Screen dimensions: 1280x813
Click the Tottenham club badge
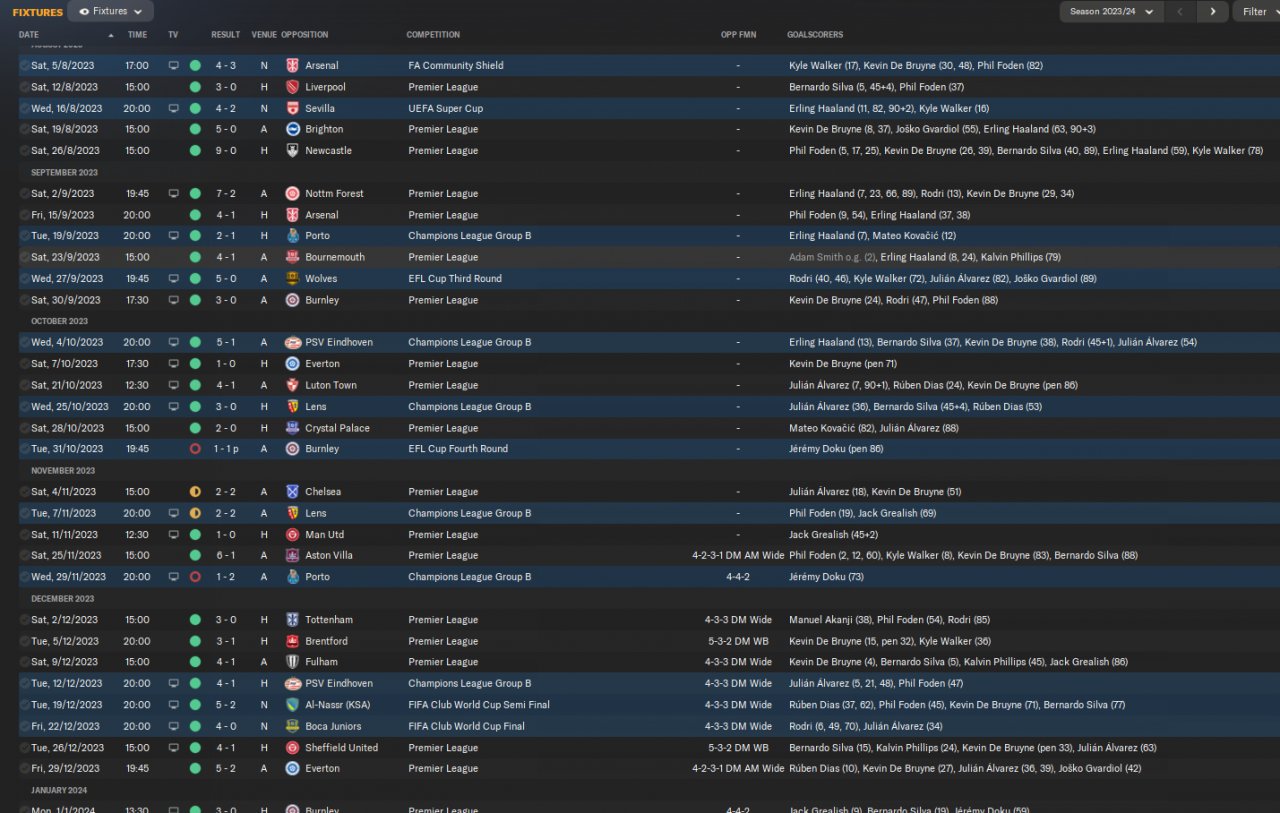click(293, 620)
